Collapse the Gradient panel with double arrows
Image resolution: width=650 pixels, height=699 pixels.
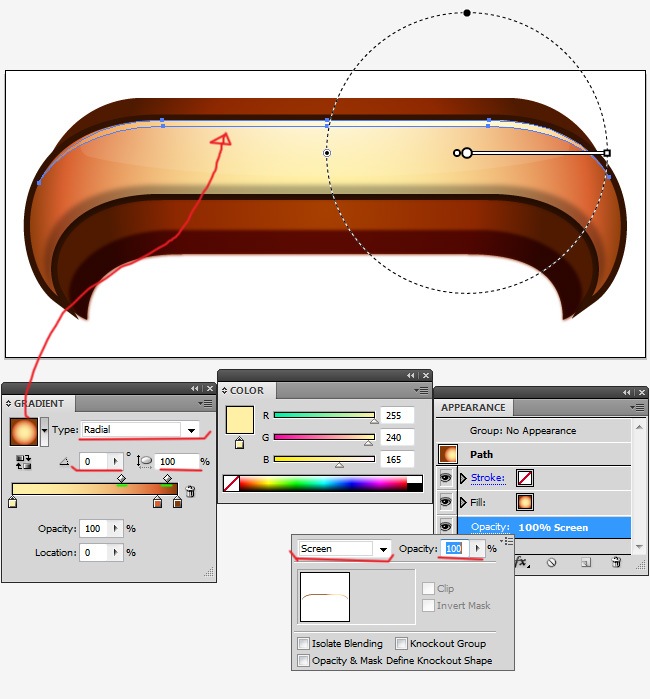(195, 389)
